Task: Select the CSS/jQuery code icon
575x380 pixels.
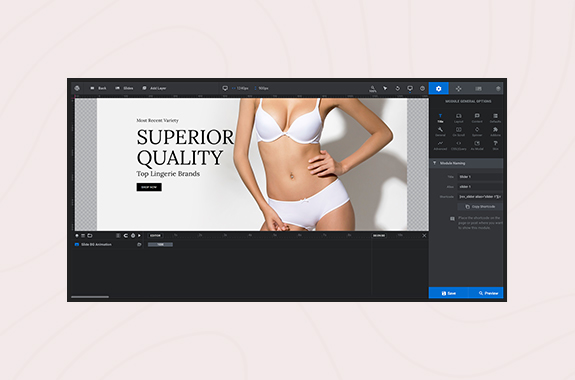Action: tap(459, 146)
